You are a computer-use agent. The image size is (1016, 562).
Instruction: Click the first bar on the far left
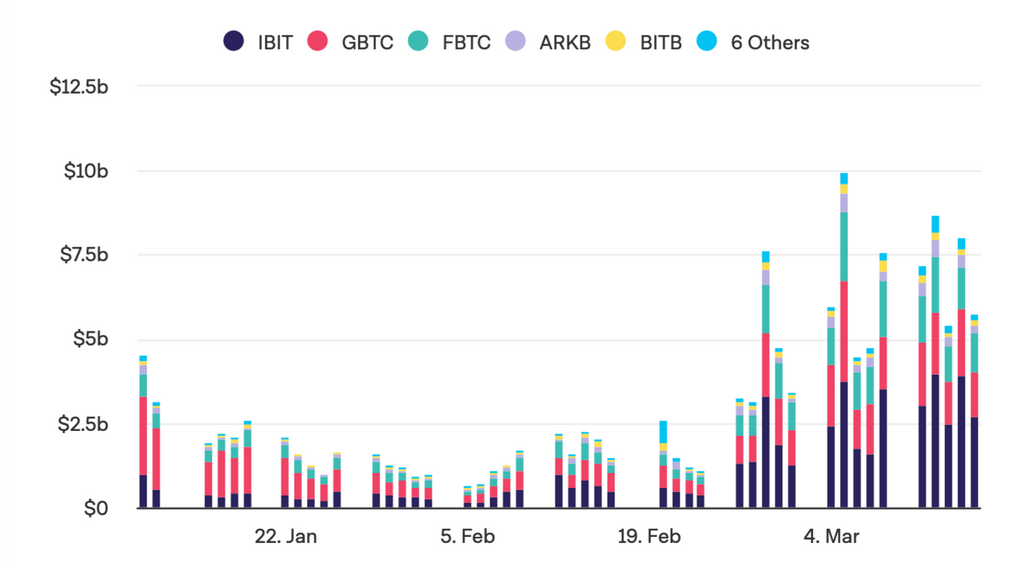(x=143, y=432)
